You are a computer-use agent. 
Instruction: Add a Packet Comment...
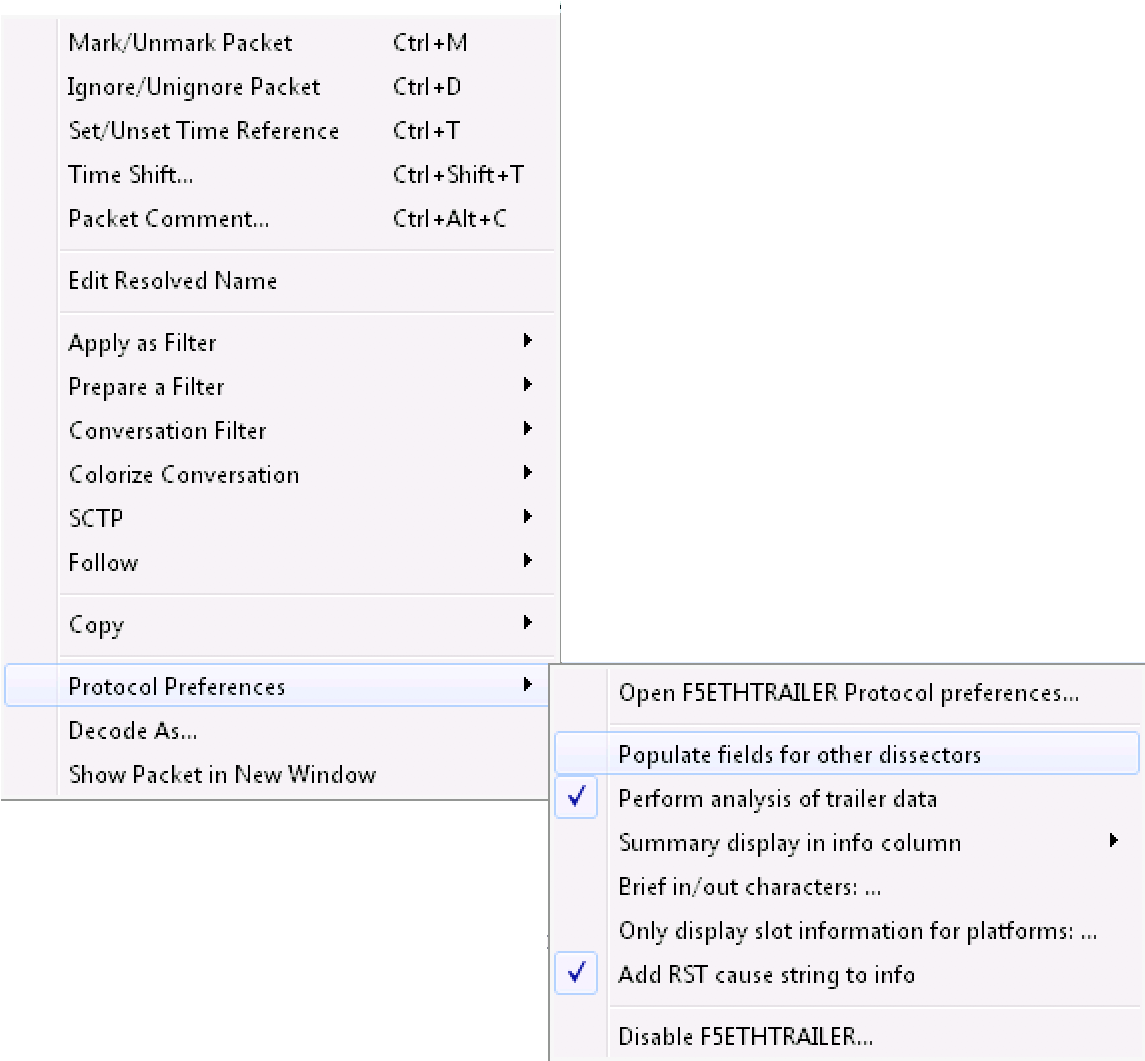pyautogui.click(x=280, y=218)
